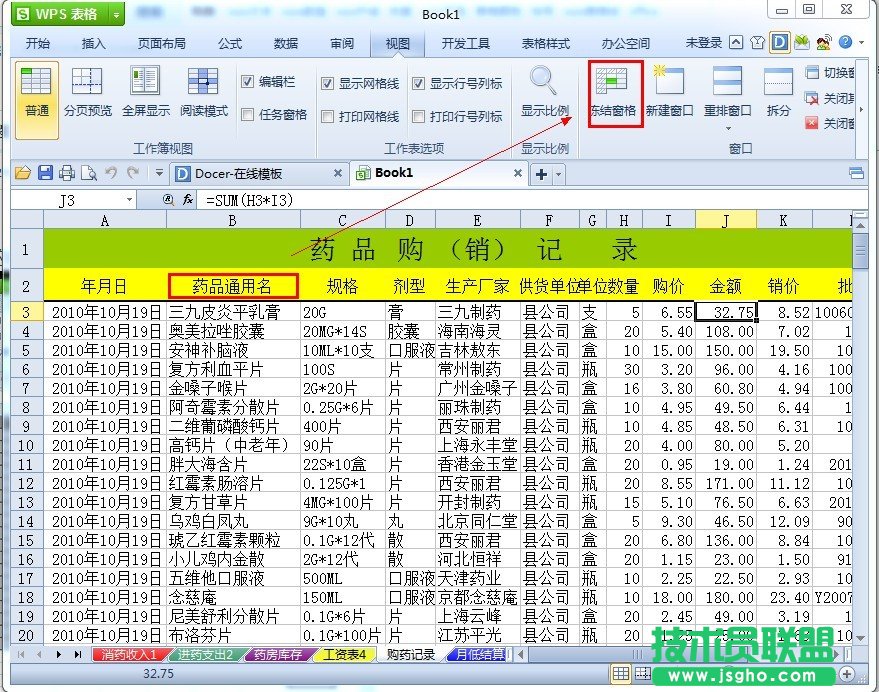
Task: Click the plus button to open new document tab
Action: click(540, 173)
